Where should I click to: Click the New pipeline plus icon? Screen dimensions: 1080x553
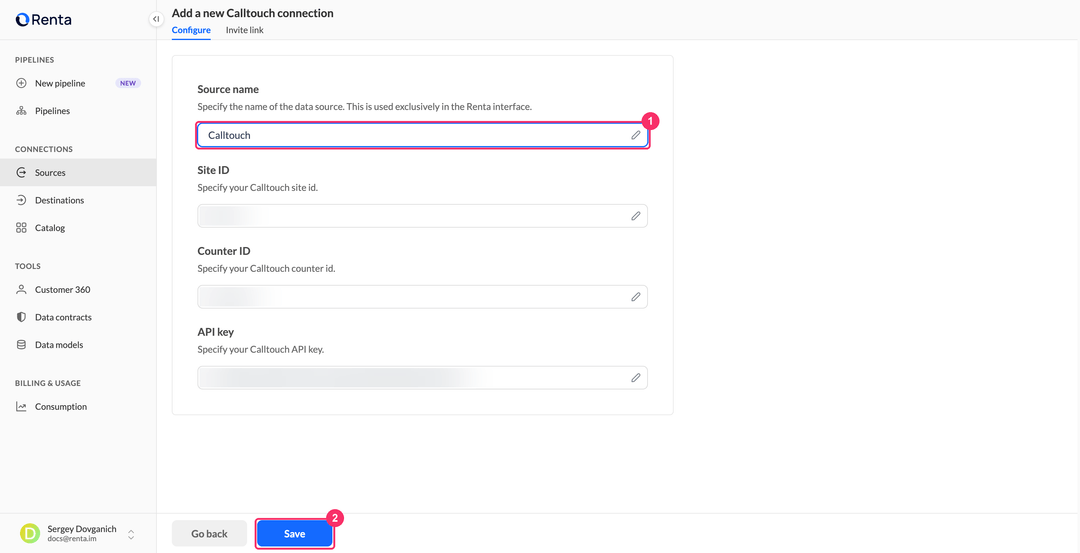[x=21, y=83]
